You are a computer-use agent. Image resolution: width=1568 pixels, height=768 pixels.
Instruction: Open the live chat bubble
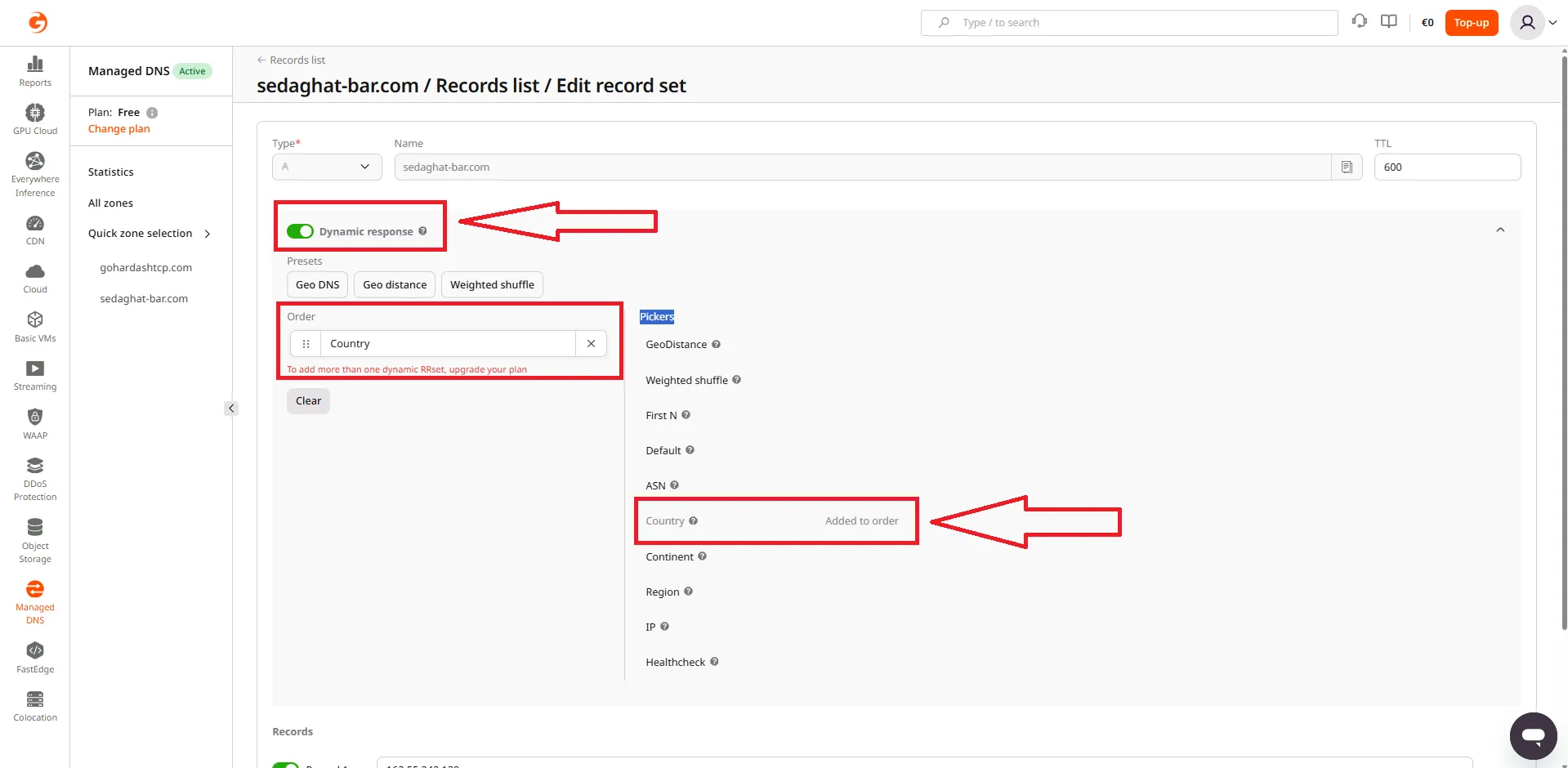pos(1533,735)
